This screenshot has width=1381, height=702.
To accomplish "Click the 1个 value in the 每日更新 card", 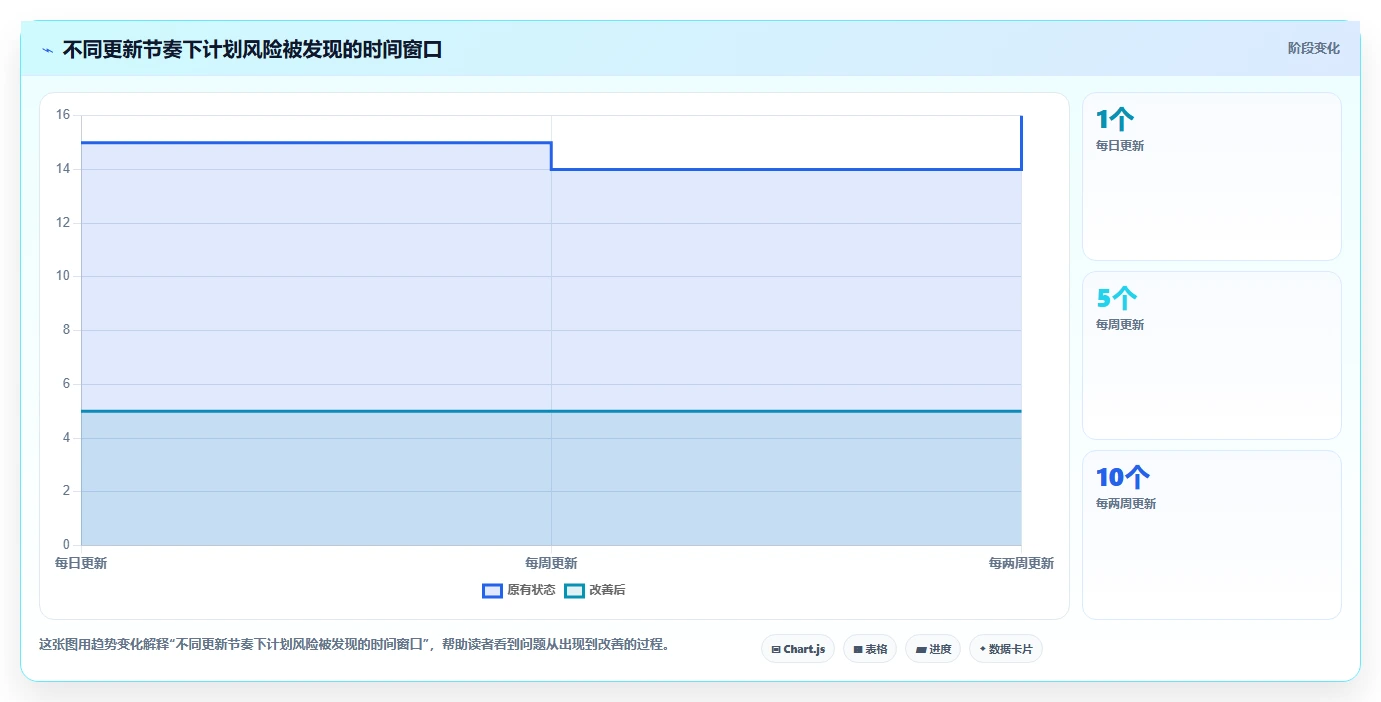I will 1115,120.
